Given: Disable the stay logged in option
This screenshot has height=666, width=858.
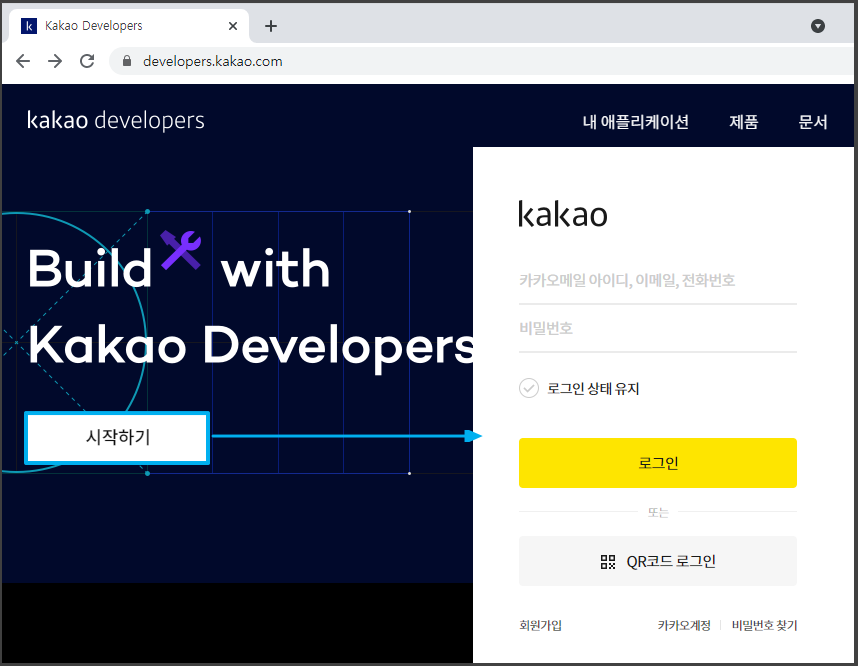Looking at the screenshot, I should tap(529, 388).
